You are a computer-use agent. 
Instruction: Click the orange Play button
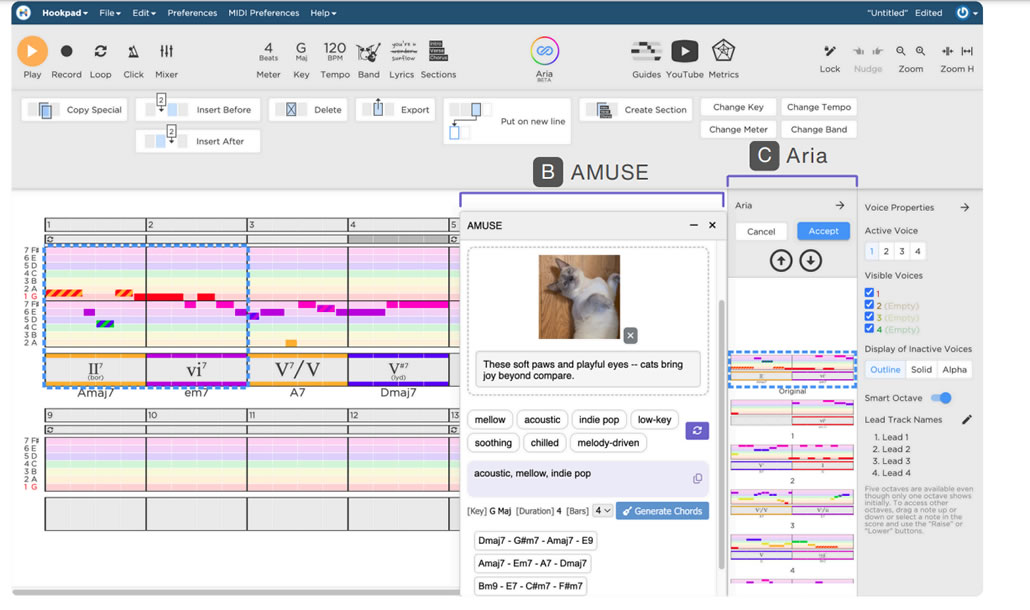tap(32, 51)
